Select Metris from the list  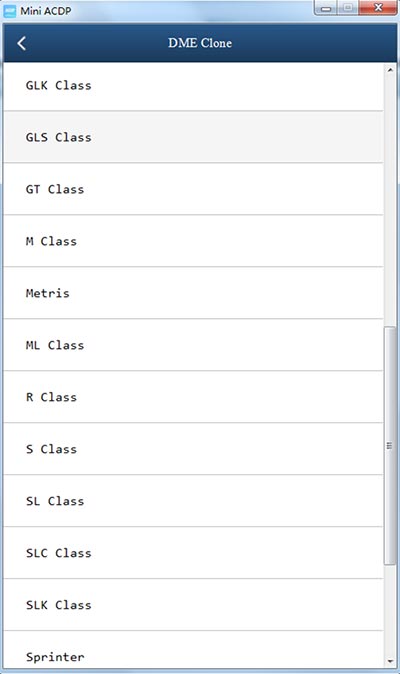click(193, 293)
